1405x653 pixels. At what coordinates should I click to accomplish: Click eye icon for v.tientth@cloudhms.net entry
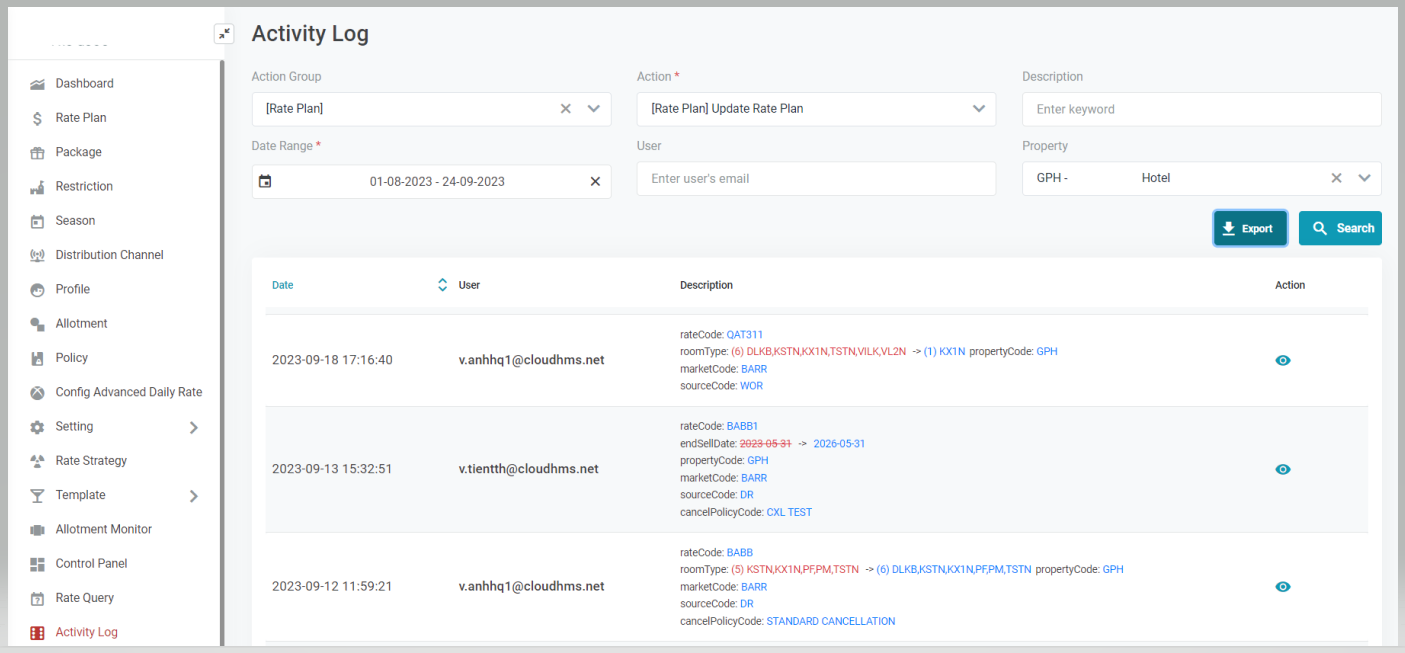point(1283,469)
